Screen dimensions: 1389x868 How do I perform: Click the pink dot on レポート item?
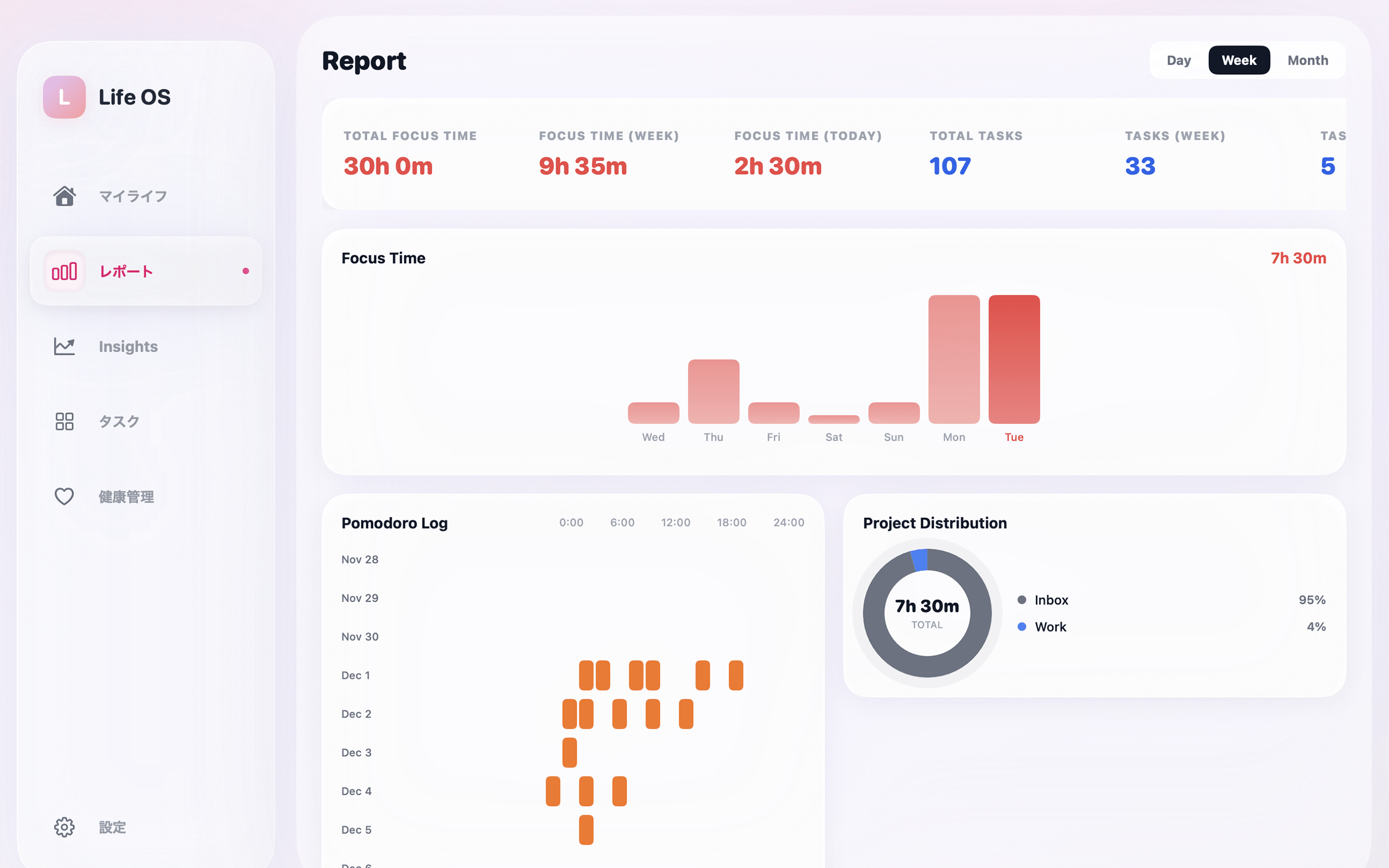pyautogui.click(x=246, y=271)
